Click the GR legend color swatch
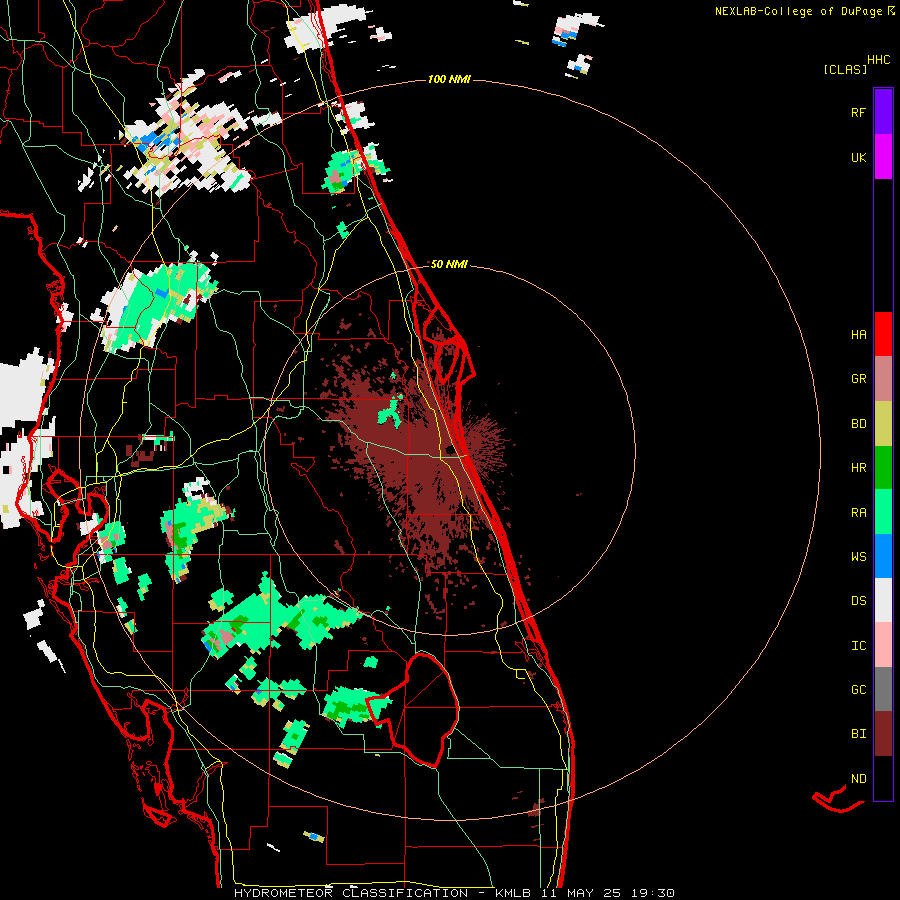 pos(883,379)
